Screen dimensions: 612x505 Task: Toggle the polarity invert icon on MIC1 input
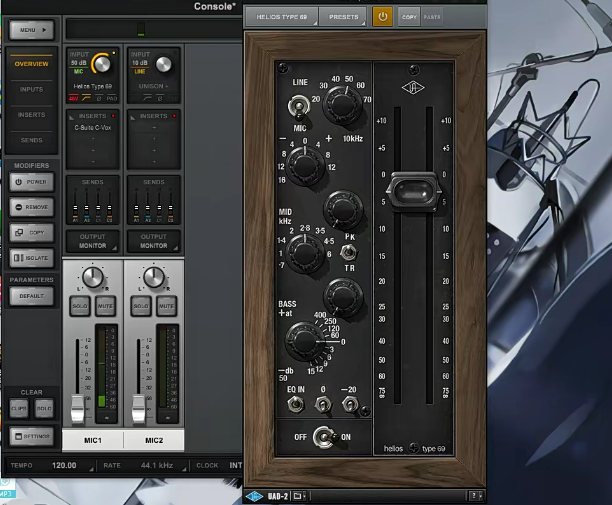[x=99, y=98]
